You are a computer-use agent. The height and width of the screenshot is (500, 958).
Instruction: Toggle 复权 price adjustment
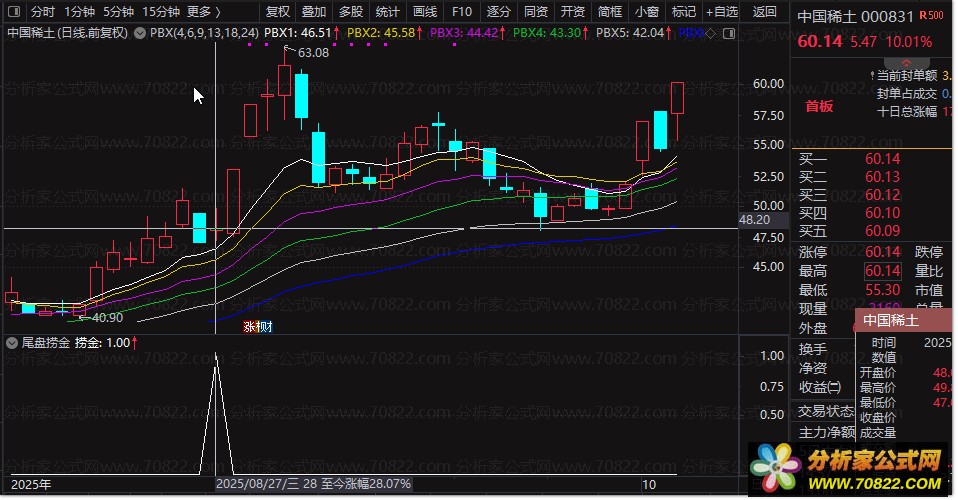click(x=277, y=12)
